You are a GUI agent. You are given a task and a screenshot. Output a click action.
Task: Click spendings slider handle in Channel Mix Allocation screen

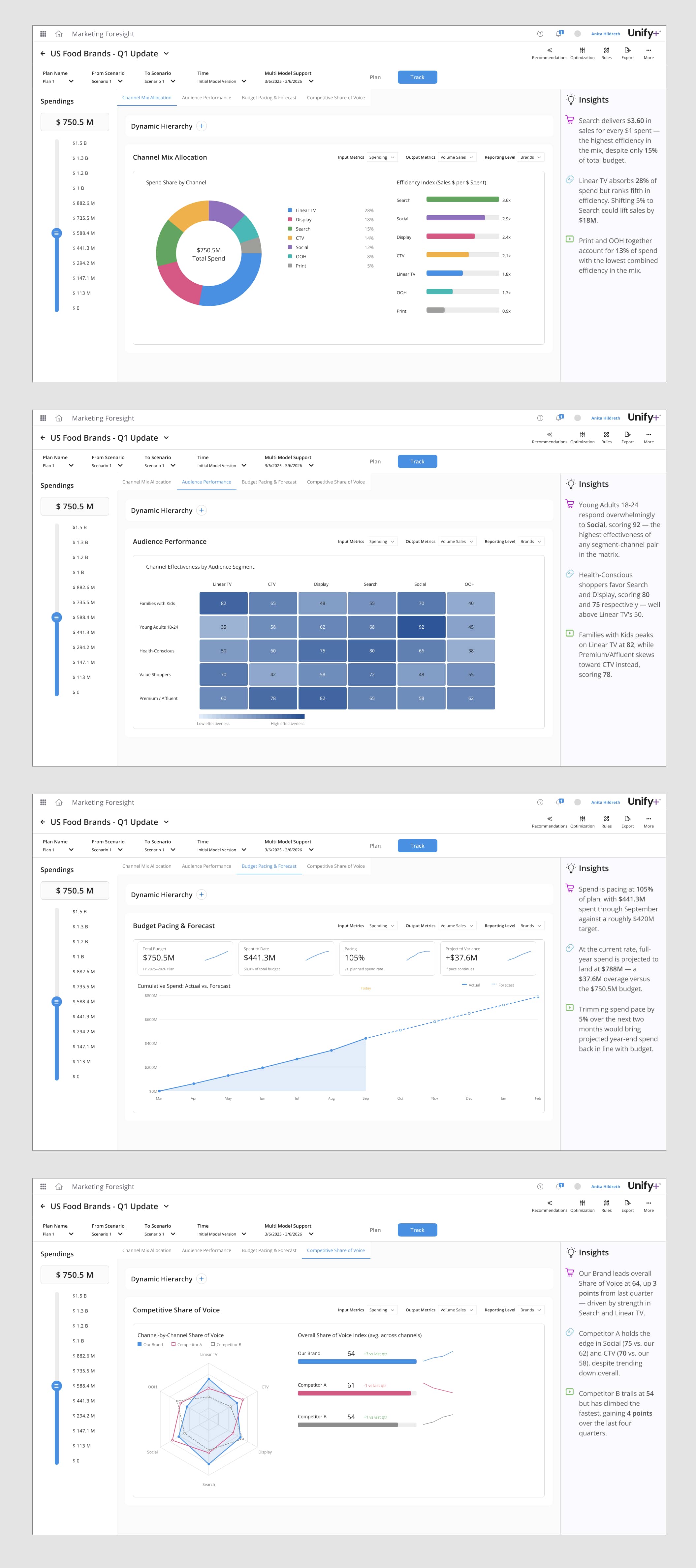57,233
